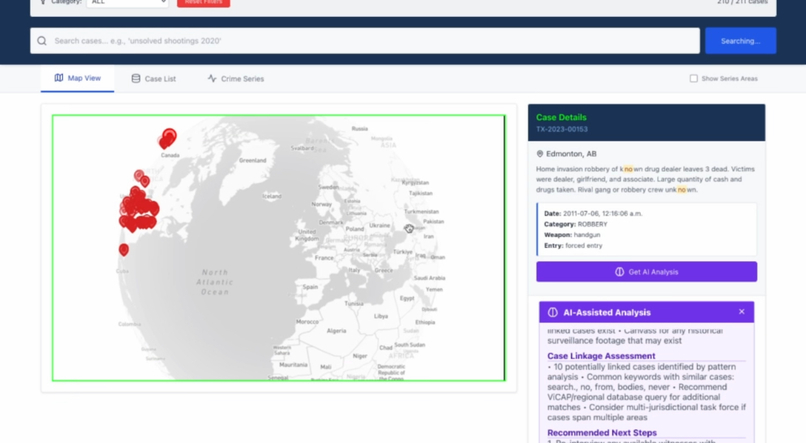
Task: Click the Spain label on the map
Action: 310,287
